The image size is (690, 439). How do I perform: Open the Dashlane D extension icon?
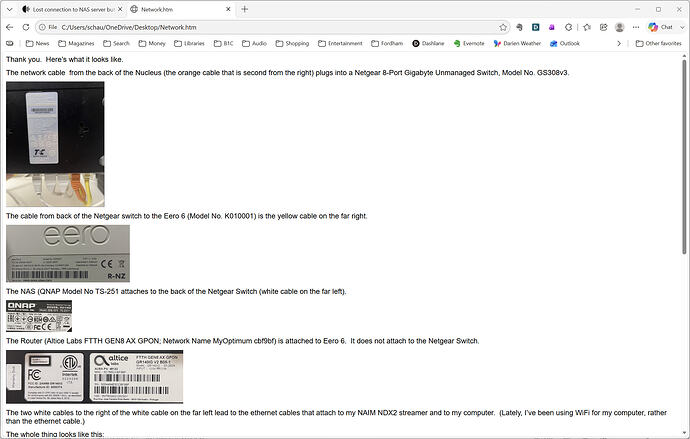click(536, 27)
